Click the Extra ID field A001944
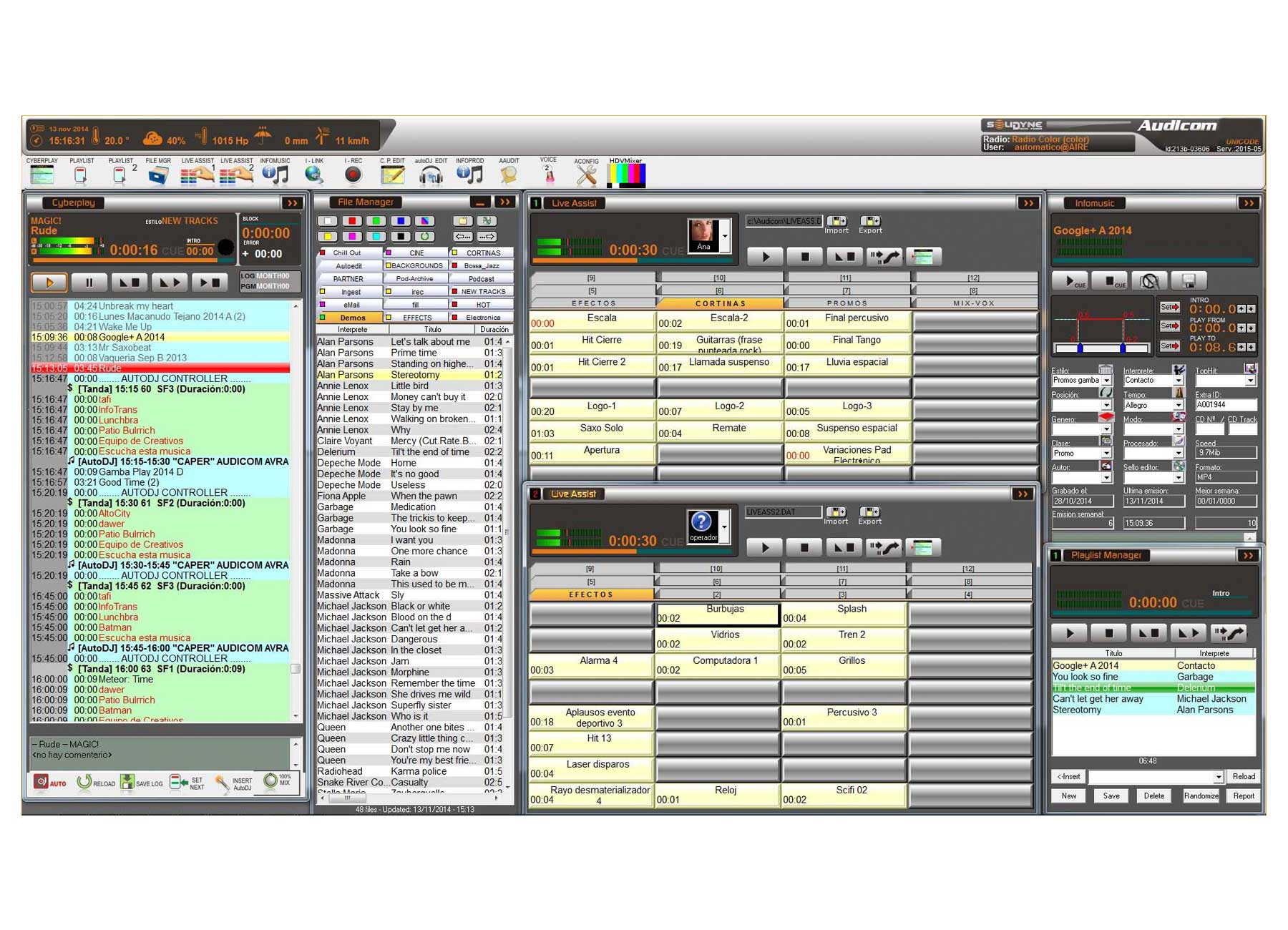 coord(1225,406)
